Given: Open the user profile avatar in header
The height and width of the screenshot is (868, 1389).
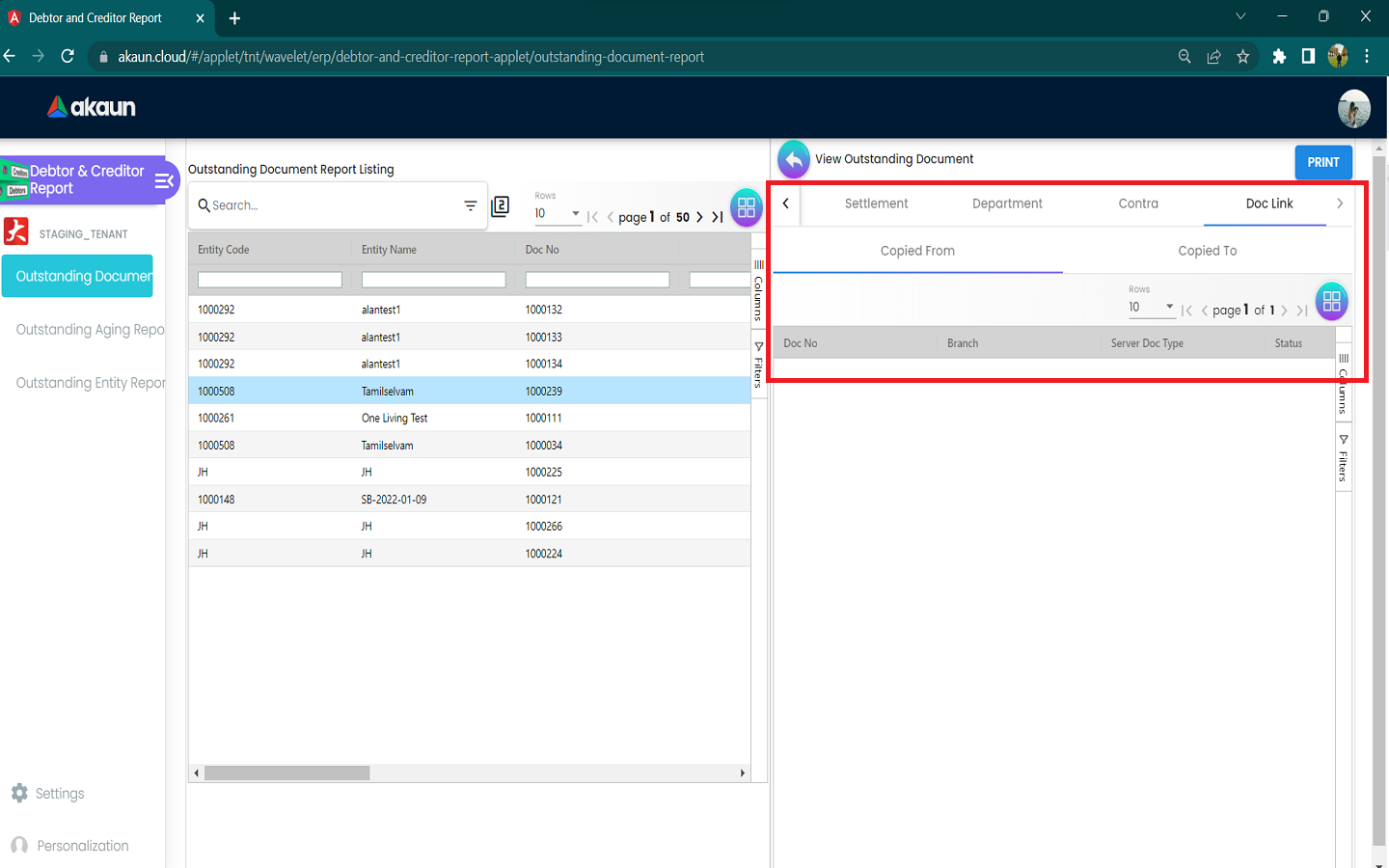Looking at the screenshot, I should tap(1353, 108).
